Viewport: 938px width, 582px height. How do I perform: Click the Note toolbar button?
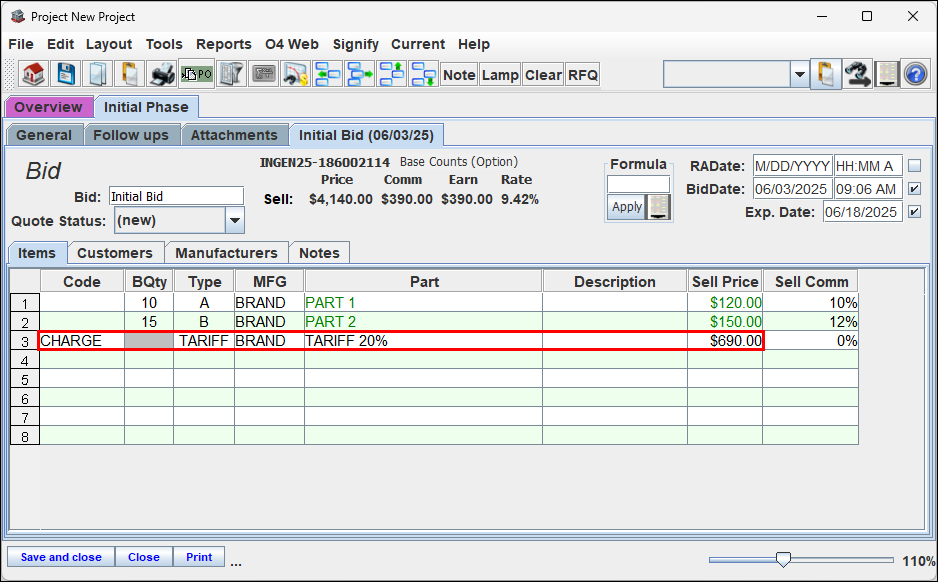[459, 75]
